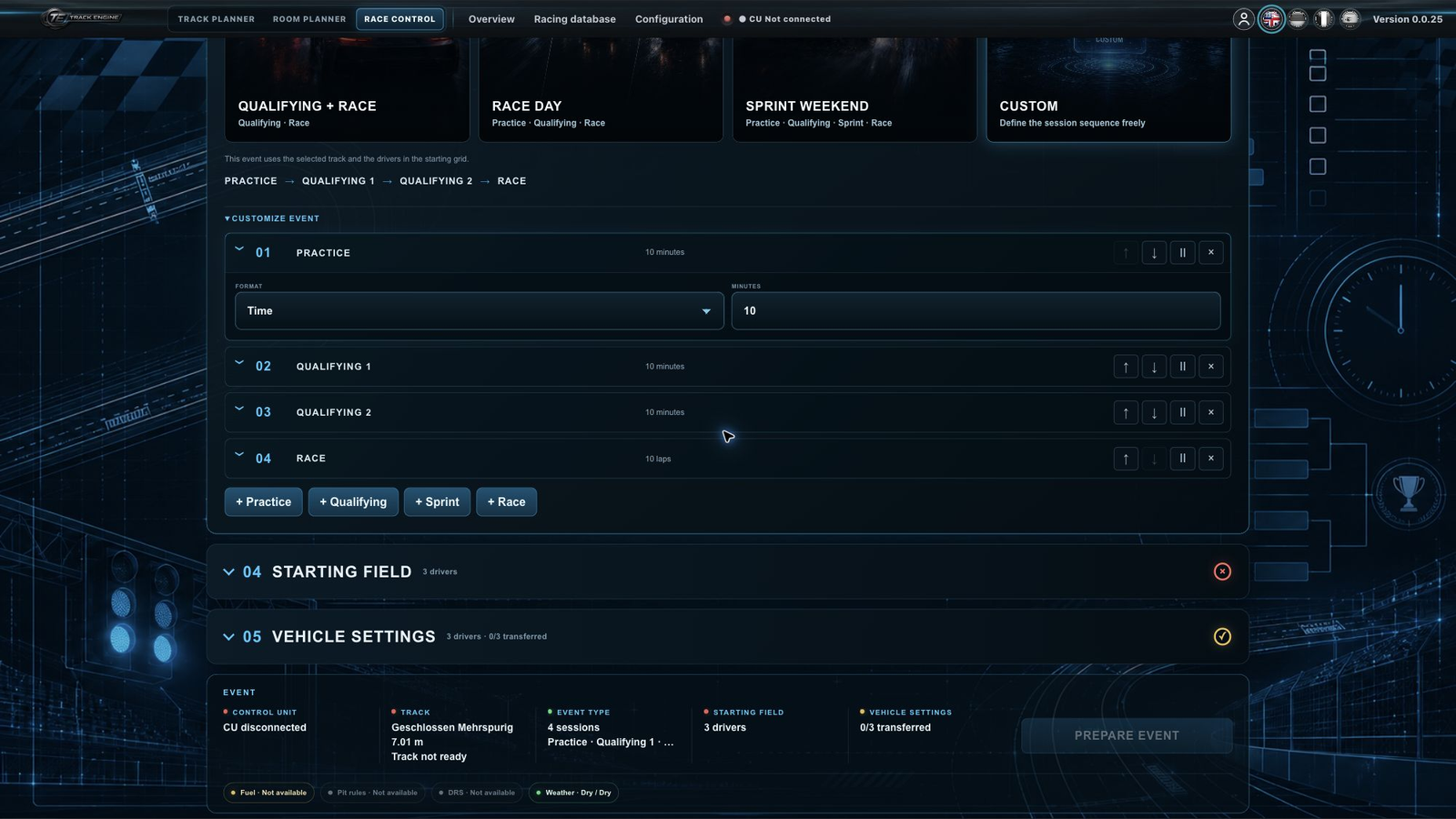Move Practice session down with arrow
The height and width of the screenshot is (819, 1456).
coord(1154,253)
